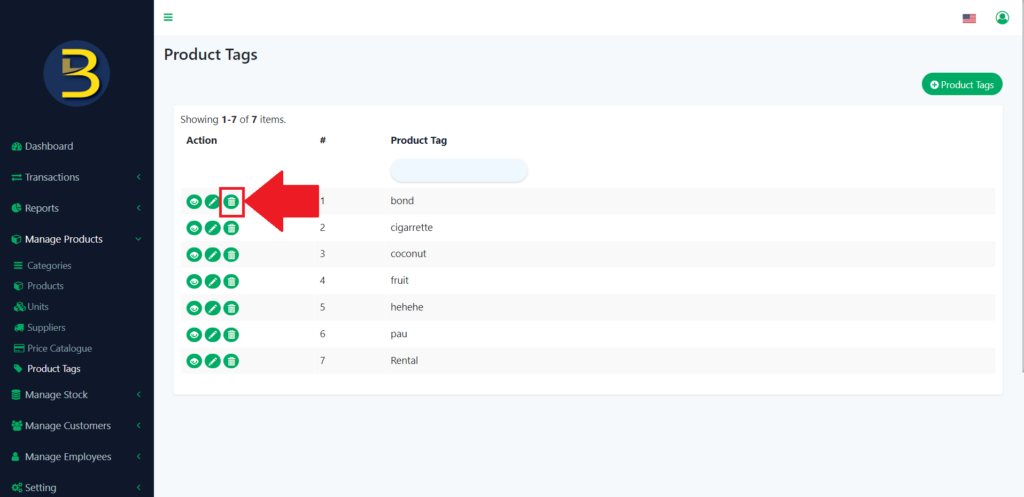Go to Price Catalogue page
The image size is (1024, 497).
[59, 348]
